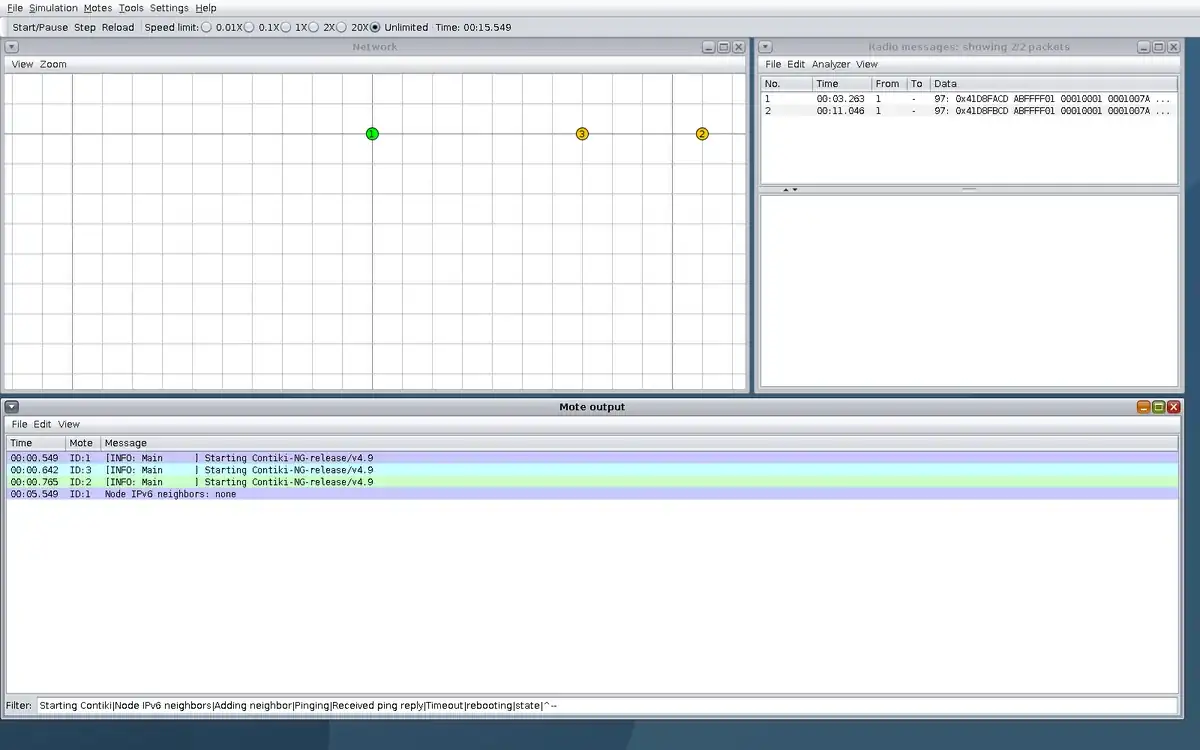This screenshot has height=750, width=1200.
Task: Select the 0.1X speed limit
Action: point(262,27)
